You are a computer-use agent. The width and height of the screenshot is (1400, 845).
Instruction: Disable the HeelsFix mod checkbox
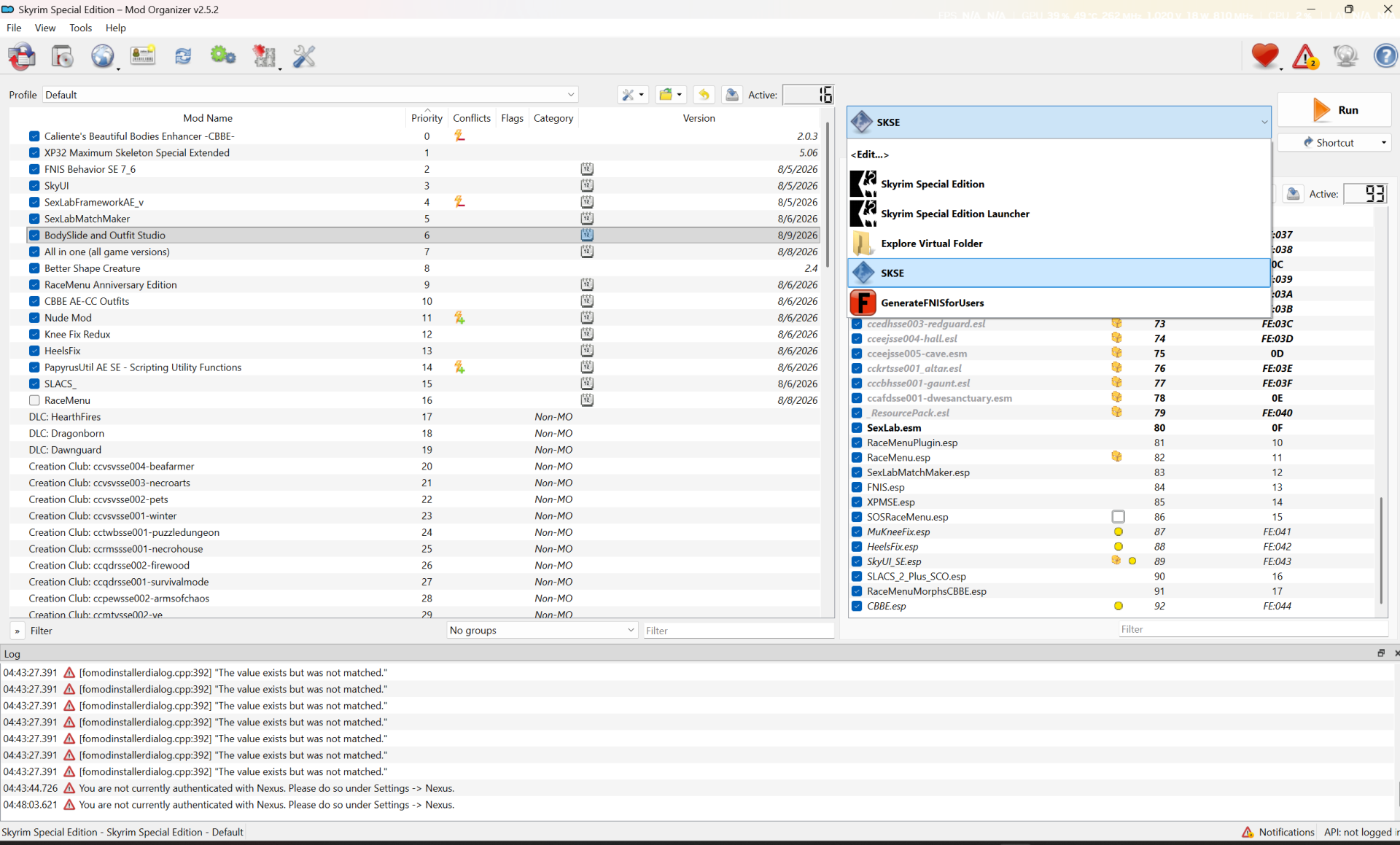[34, 351]
